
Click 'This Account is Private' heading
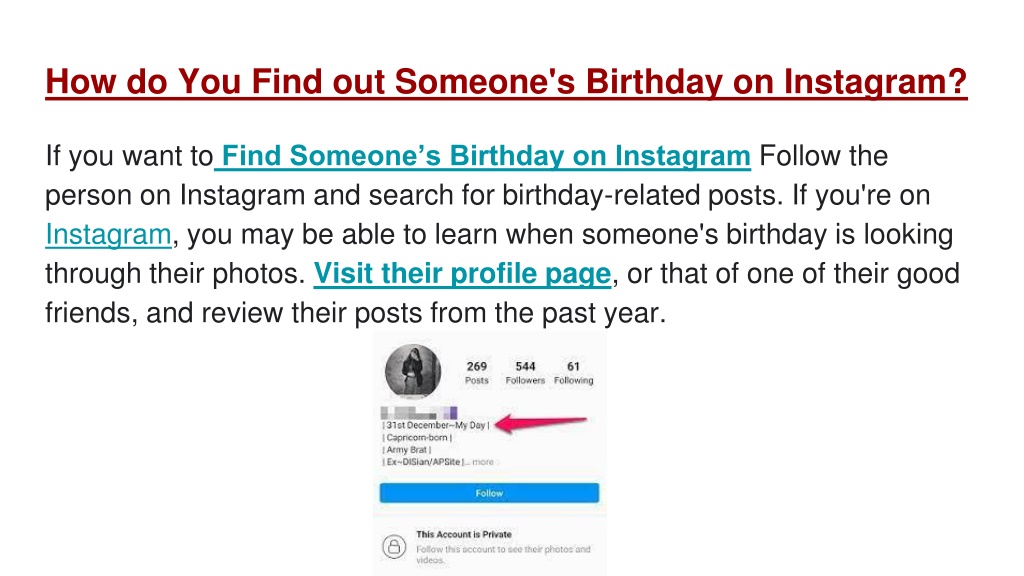[464, 534]
